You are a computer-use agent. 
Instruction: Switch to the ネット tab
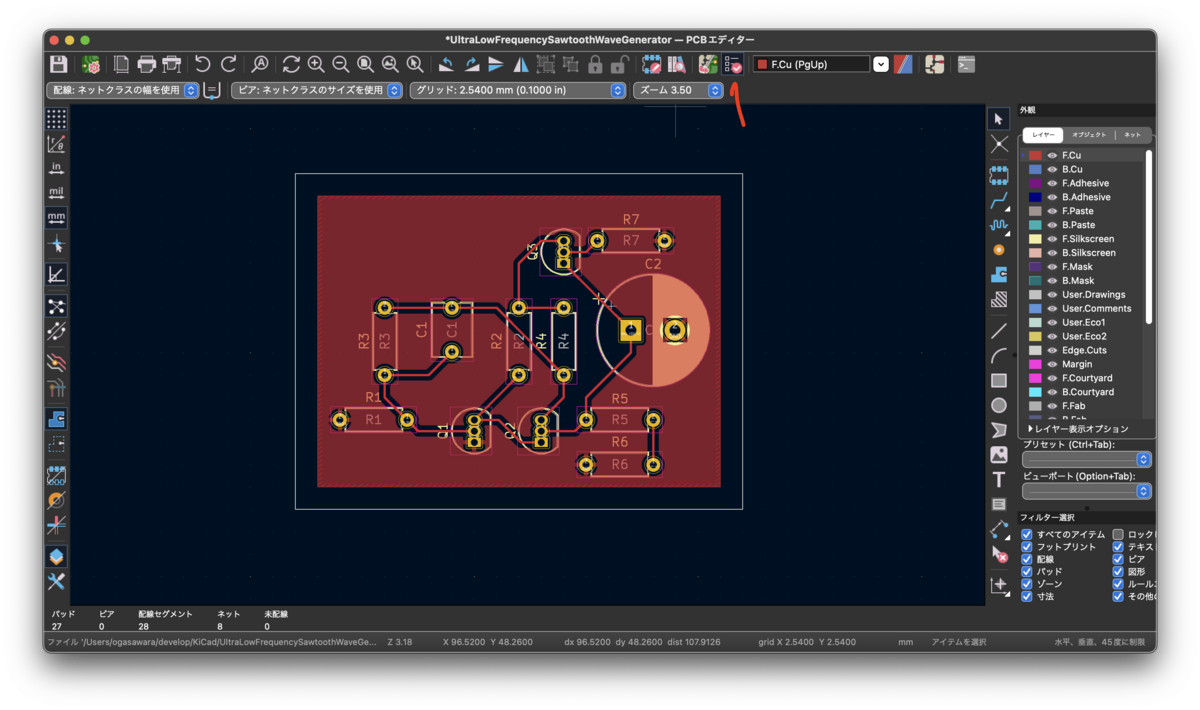[1133, 134]
